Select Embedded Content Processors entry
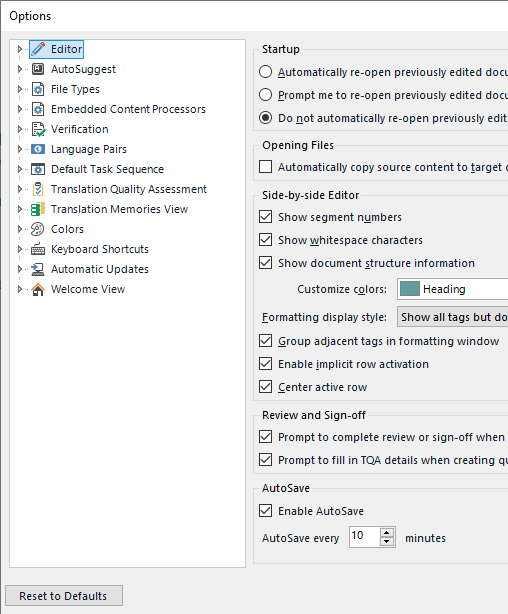Image resolution: width=508 pixels, height=614 pixels. tap(128, 109)
